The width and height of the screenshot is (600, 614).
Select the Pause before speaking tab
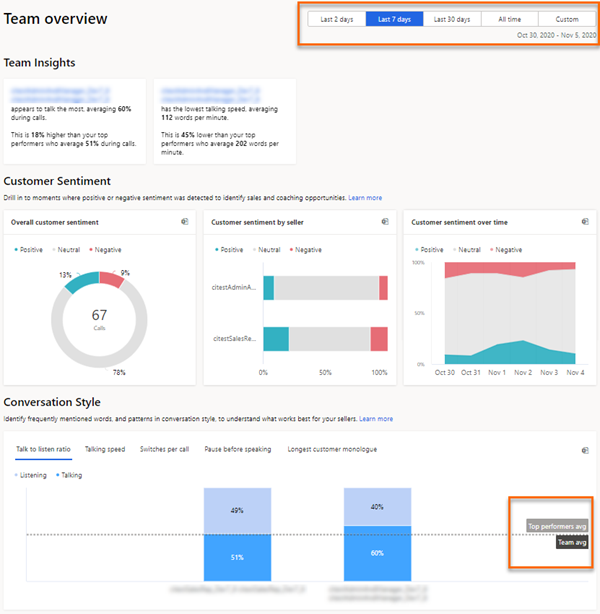(x=237, y=450)
